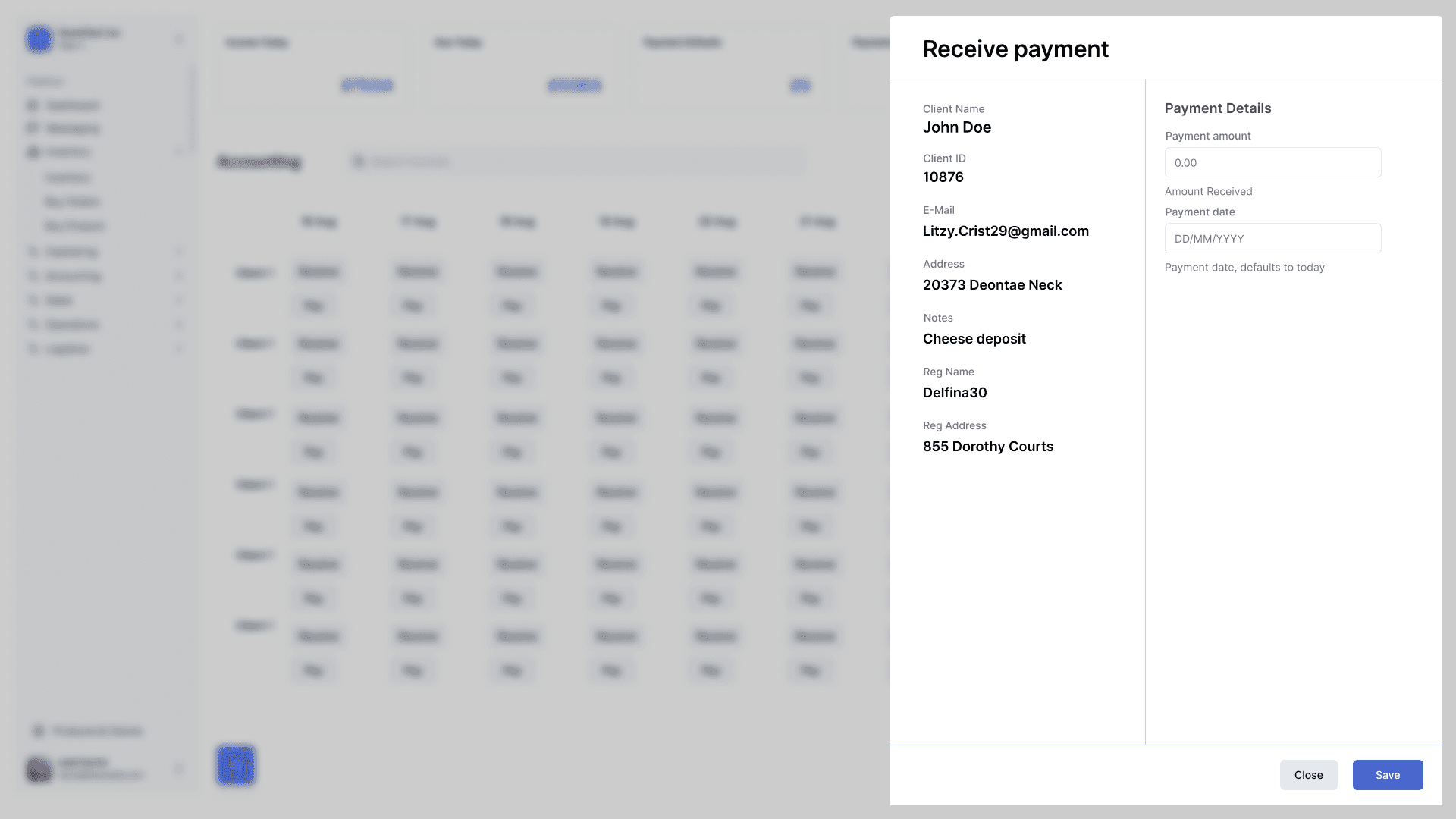The height and width of the screenshot is (819, 1456).
Task: Click the Close button in dialog footer
Action: [1308, 775]
